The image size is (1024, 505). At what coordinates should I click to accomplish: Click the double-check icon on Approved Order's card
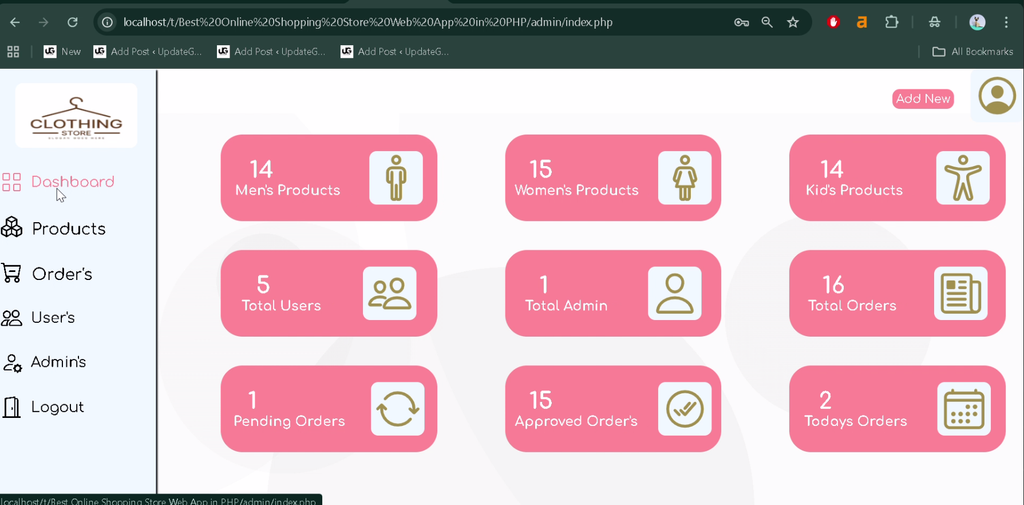684,409
